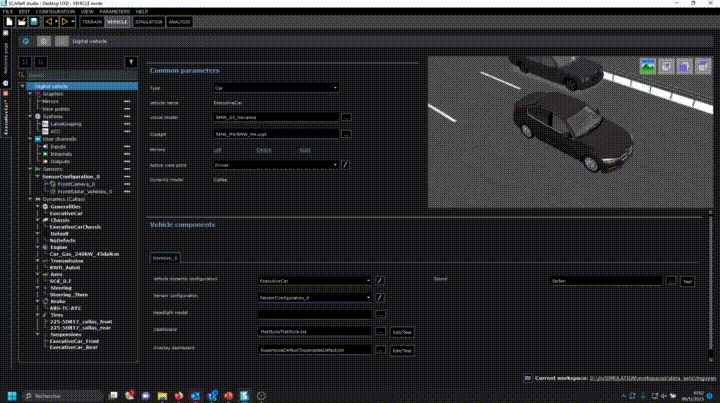720x403 pixels.
Task: Click landscape background icon in 3D preview
Action: pyautogui.click(x=648, y=66)
